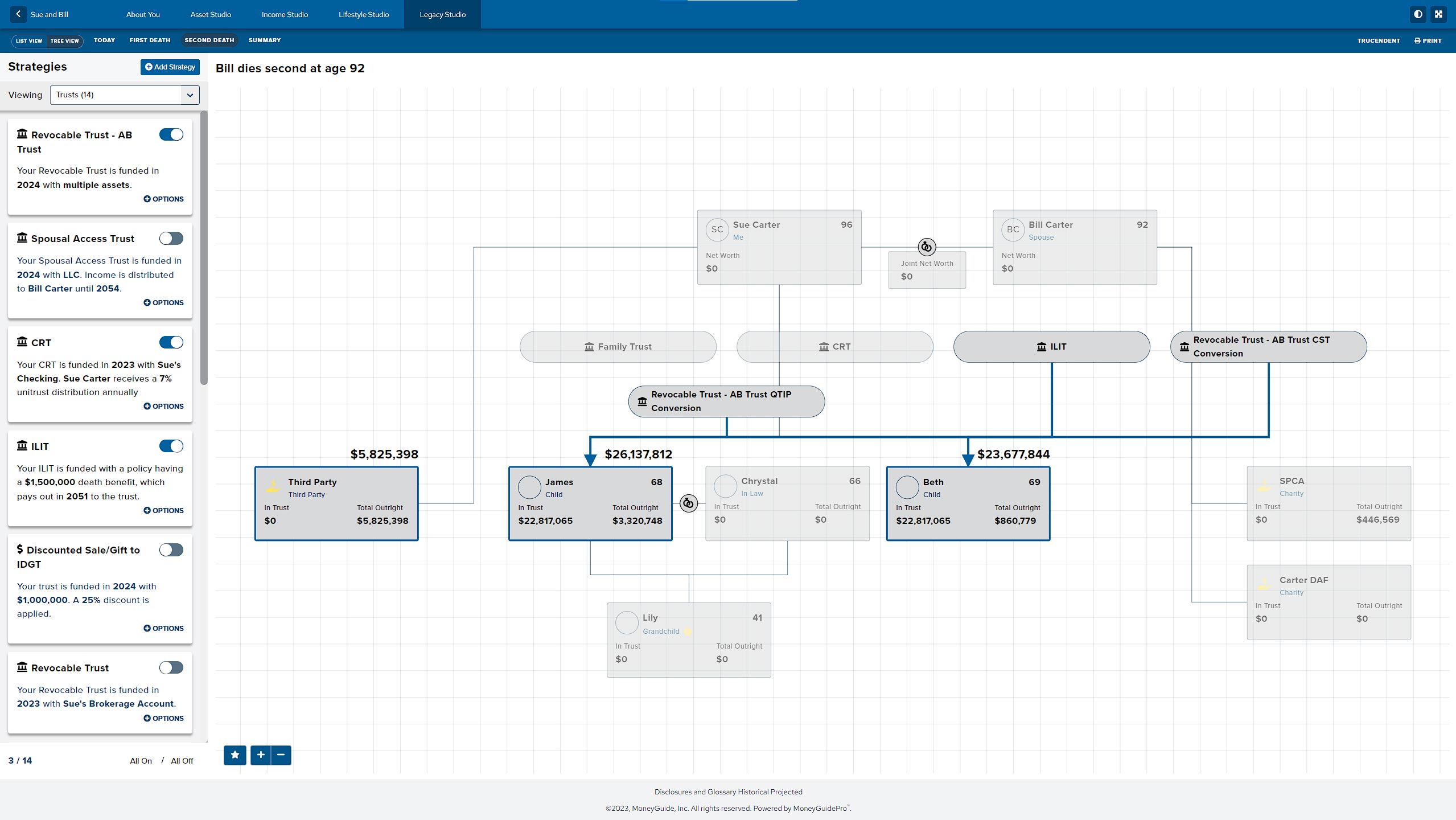
Task: Click Chrystal's avatar circle
Action: (x=725, y=486)
